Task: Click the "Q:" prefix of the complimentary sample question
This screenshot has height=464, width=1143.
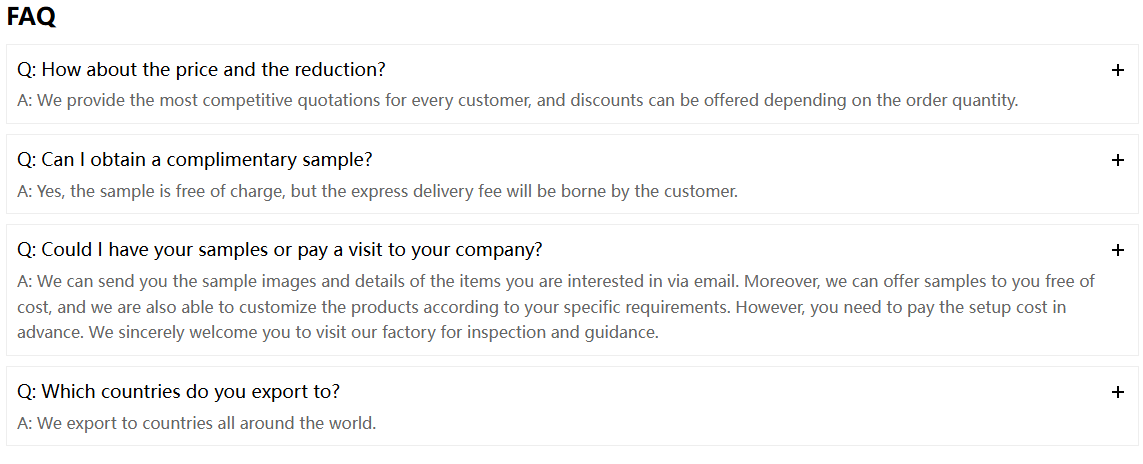Action: point(27,160)
